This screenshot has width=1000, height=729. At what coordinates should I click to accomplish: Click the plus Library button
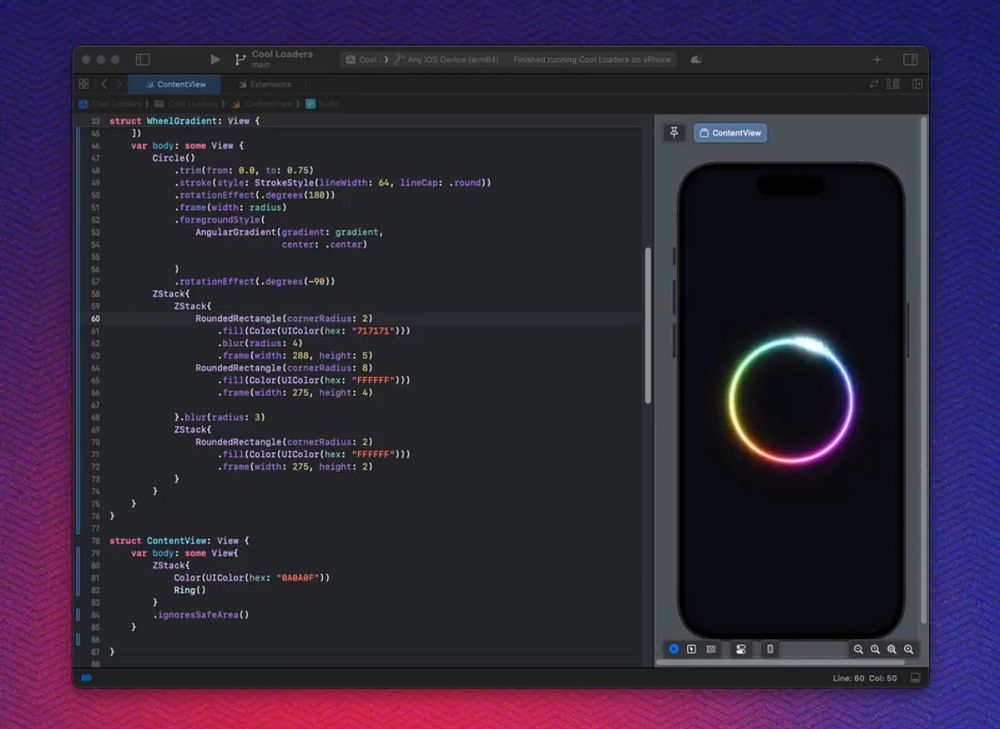(877, 59)
